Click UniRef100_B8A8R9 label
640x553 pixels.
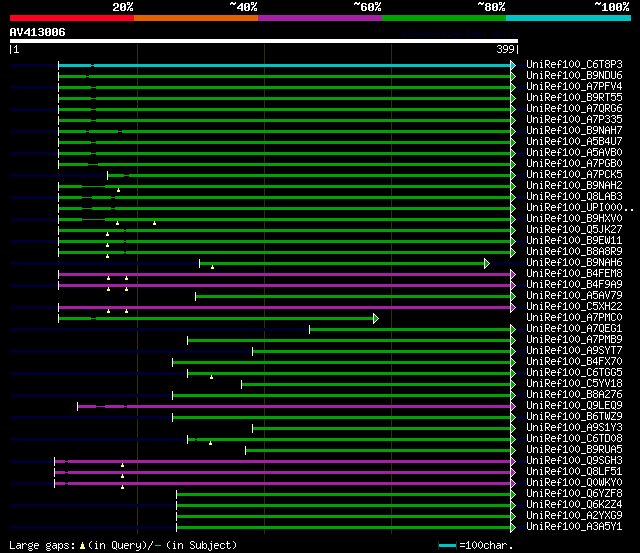[x=574, y=252]
